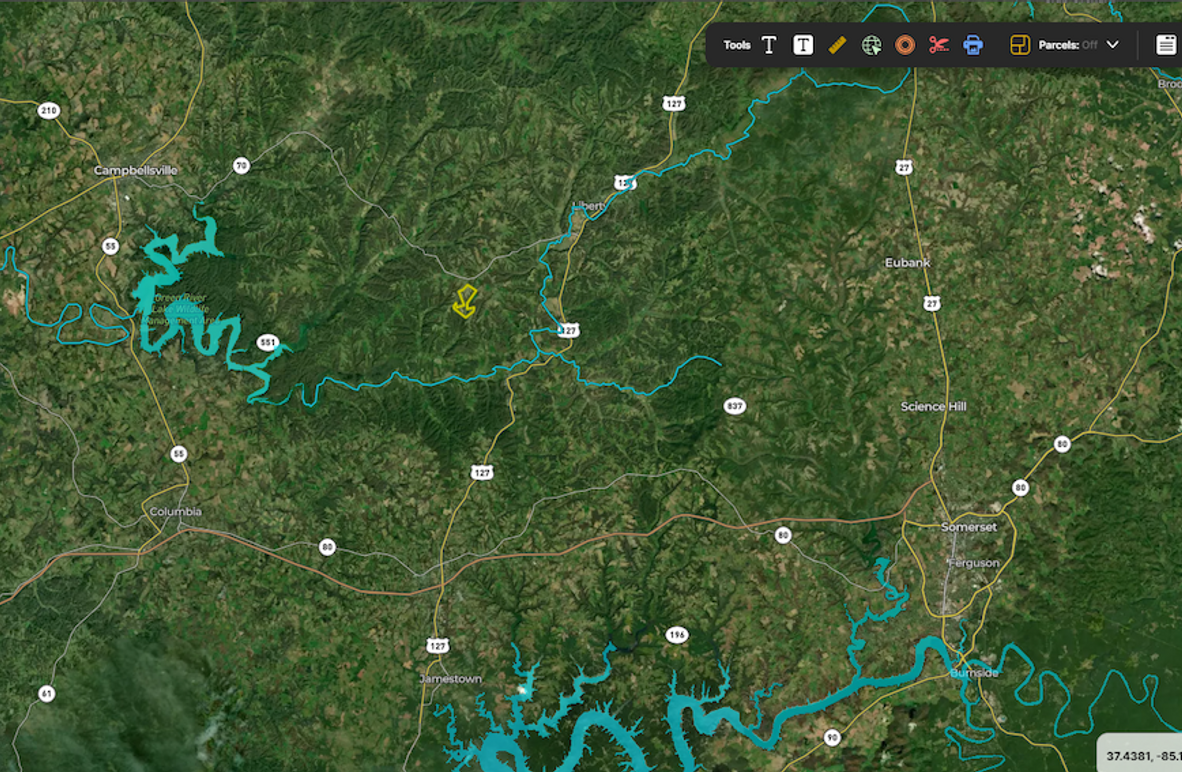The image size is (1182, 772).
Task: Choose the red scissors clip tool
Action: pyautogui.click(x=939, y=45)
